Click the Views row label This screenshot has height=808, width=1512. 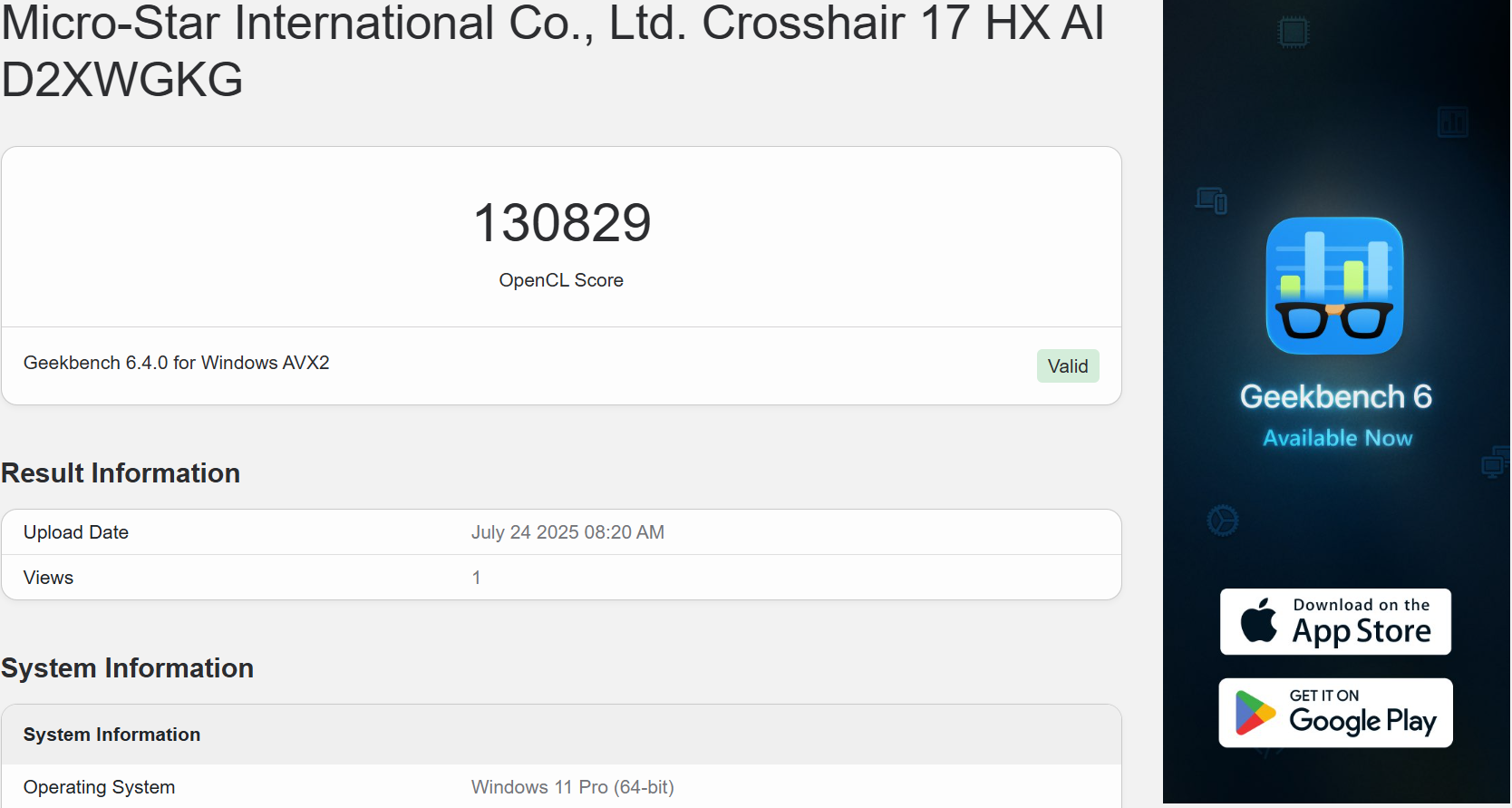pos(49,578)
